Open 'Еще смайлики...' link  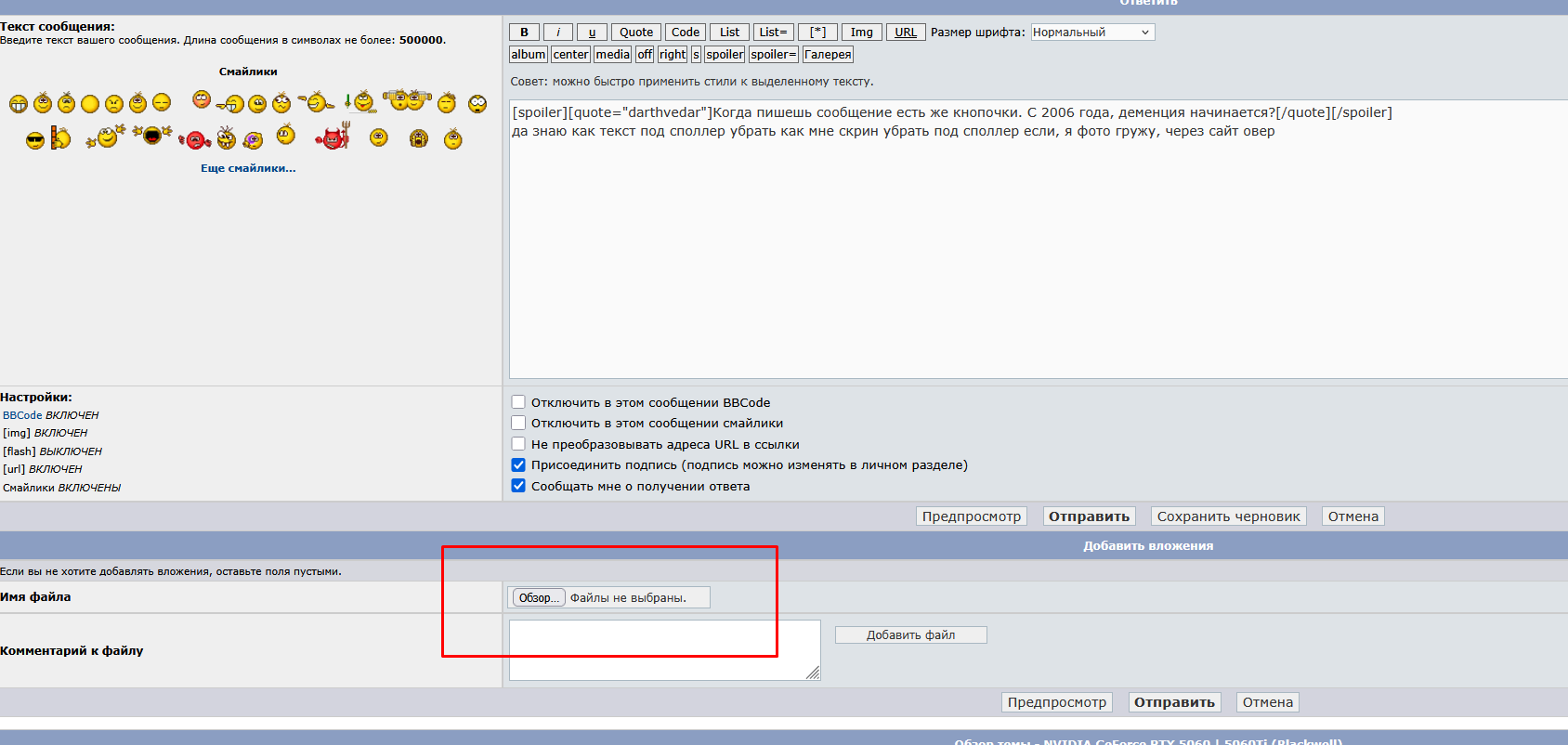click(x=248, y=168)
